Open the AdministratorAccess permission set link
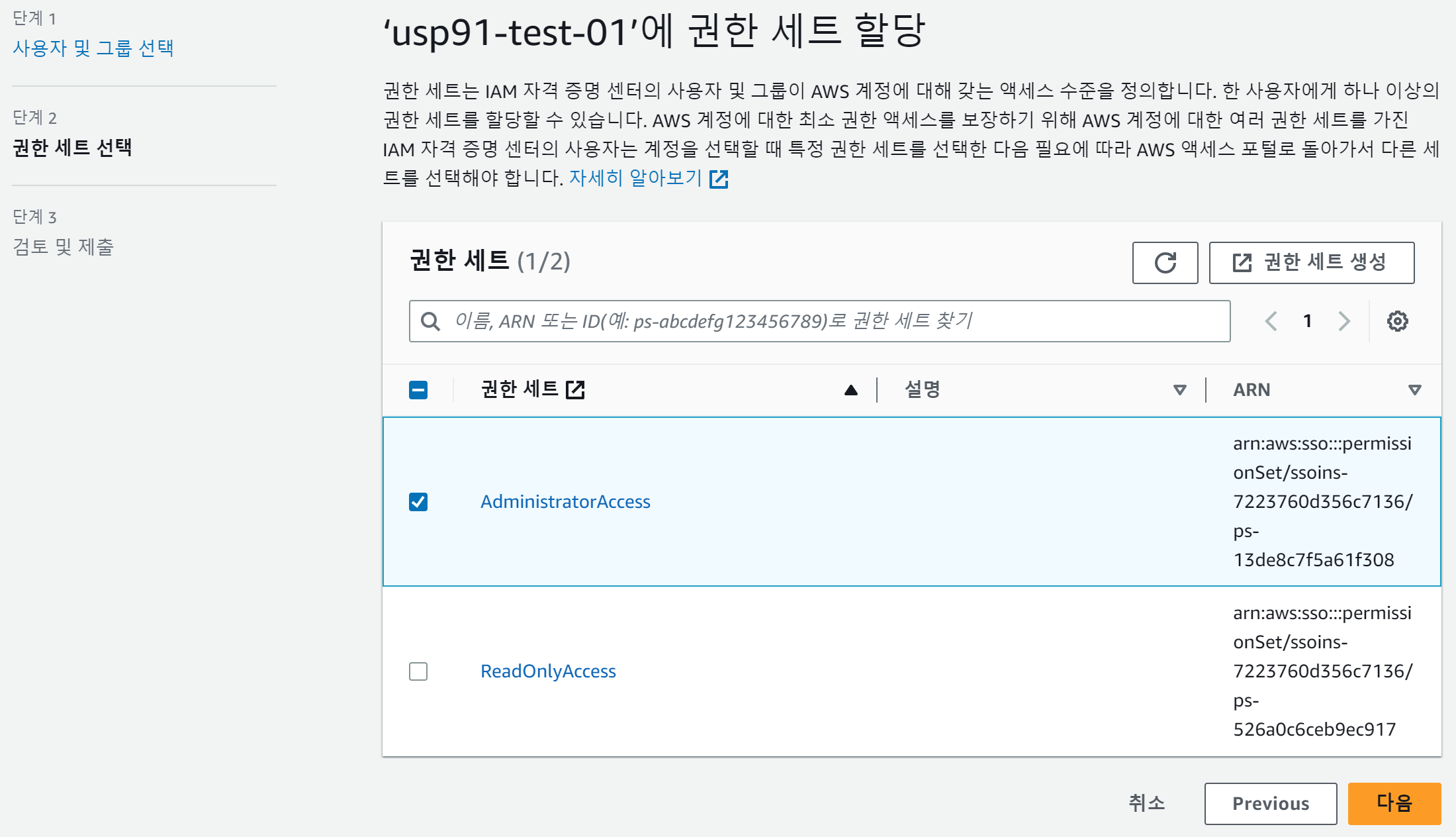Image resolution: width=1456 pixels, height=837 pixels. pyautogui.click(x=565, y=502)
